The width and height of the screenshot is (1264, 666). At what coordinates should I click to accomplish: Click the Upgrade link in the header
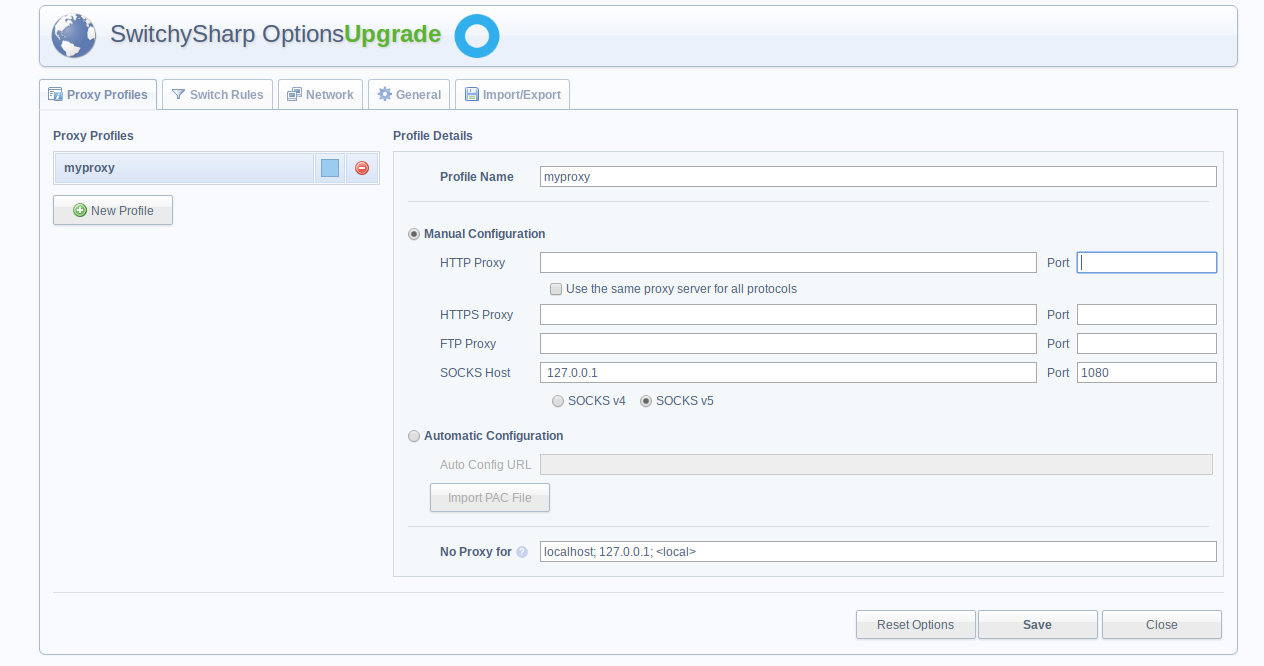[393, 34]
